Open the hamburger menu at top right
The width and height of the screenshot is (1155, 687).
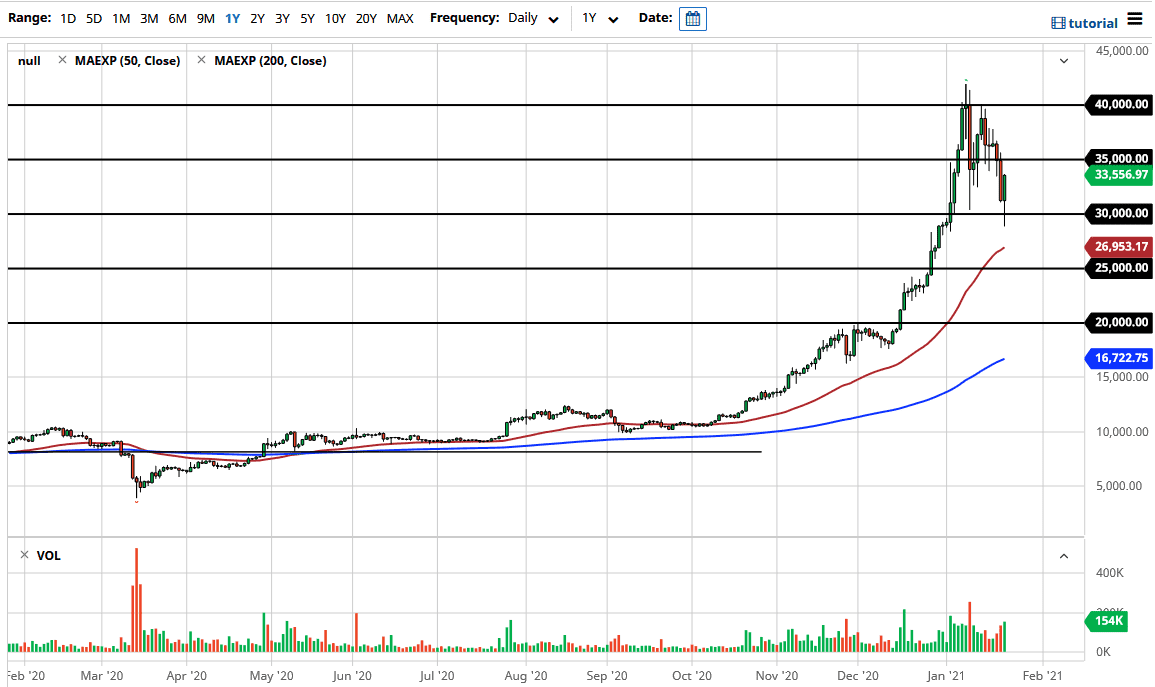click(x=1134, y=19)
